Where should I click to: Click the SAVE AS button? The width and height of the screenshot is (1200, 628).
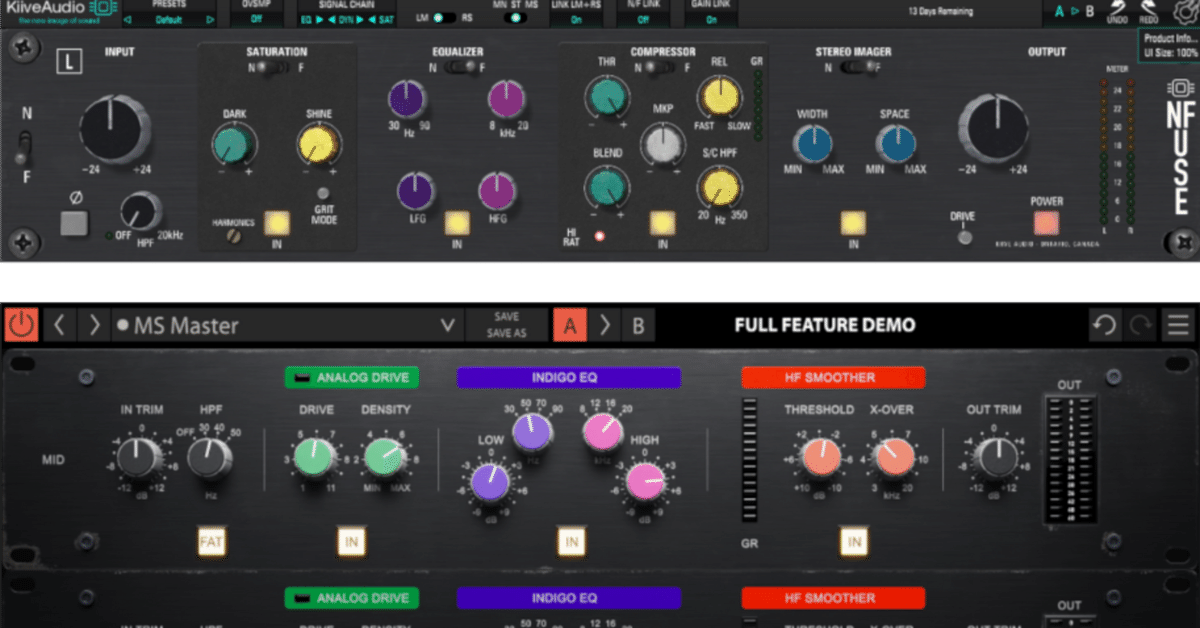(507, 333)
